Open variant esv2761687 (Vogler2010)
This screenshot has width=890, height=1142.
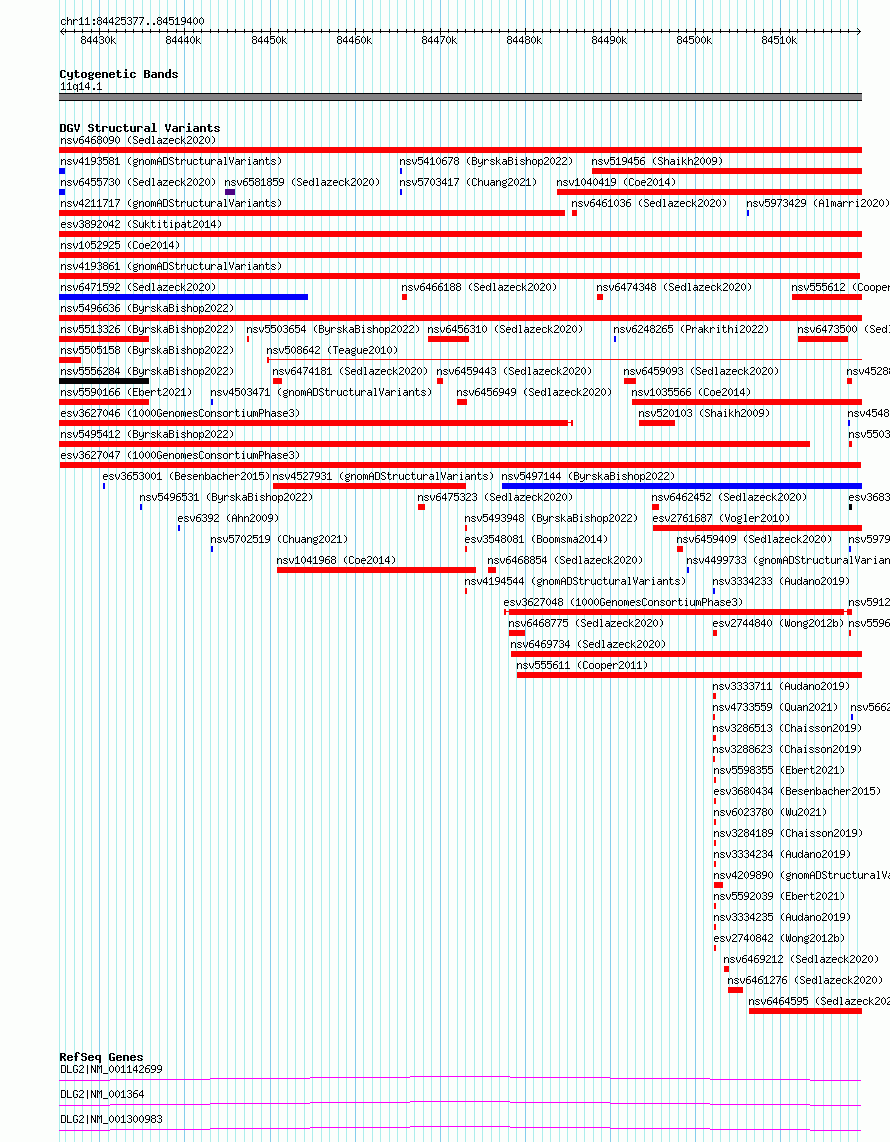tap(721, 519)
